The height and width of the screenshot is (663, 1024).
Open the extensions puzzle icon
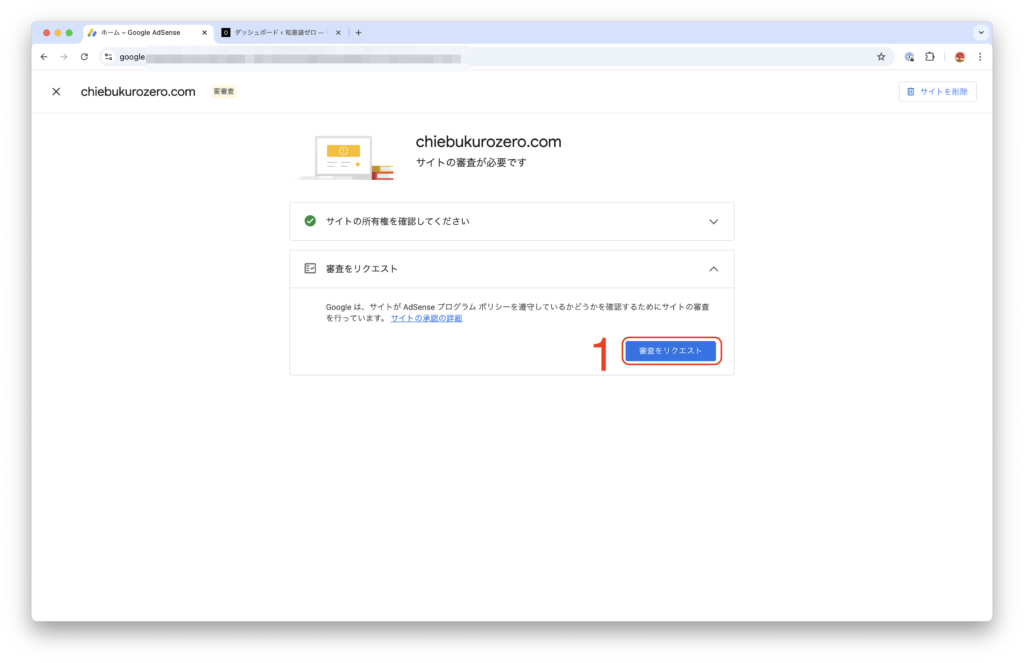click(930, 57)
